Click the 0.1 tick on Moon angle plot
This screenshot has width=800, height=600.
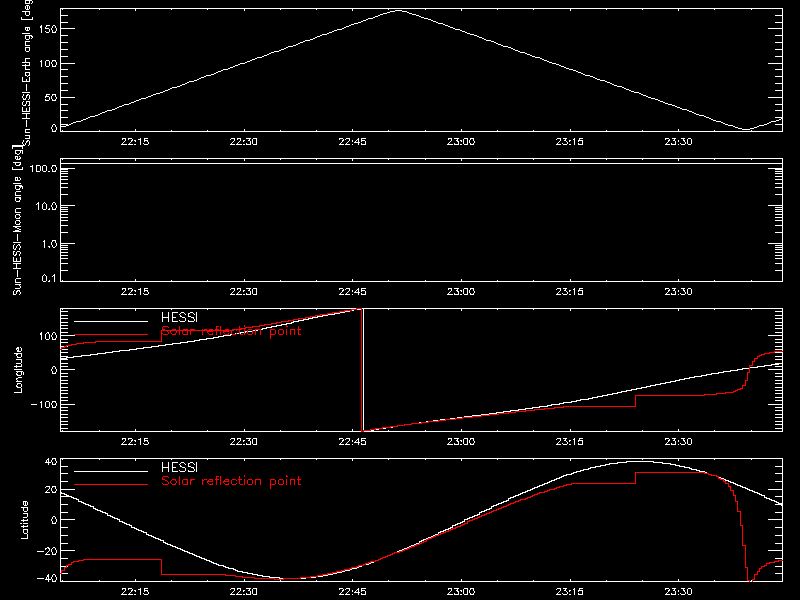(49, 278)
